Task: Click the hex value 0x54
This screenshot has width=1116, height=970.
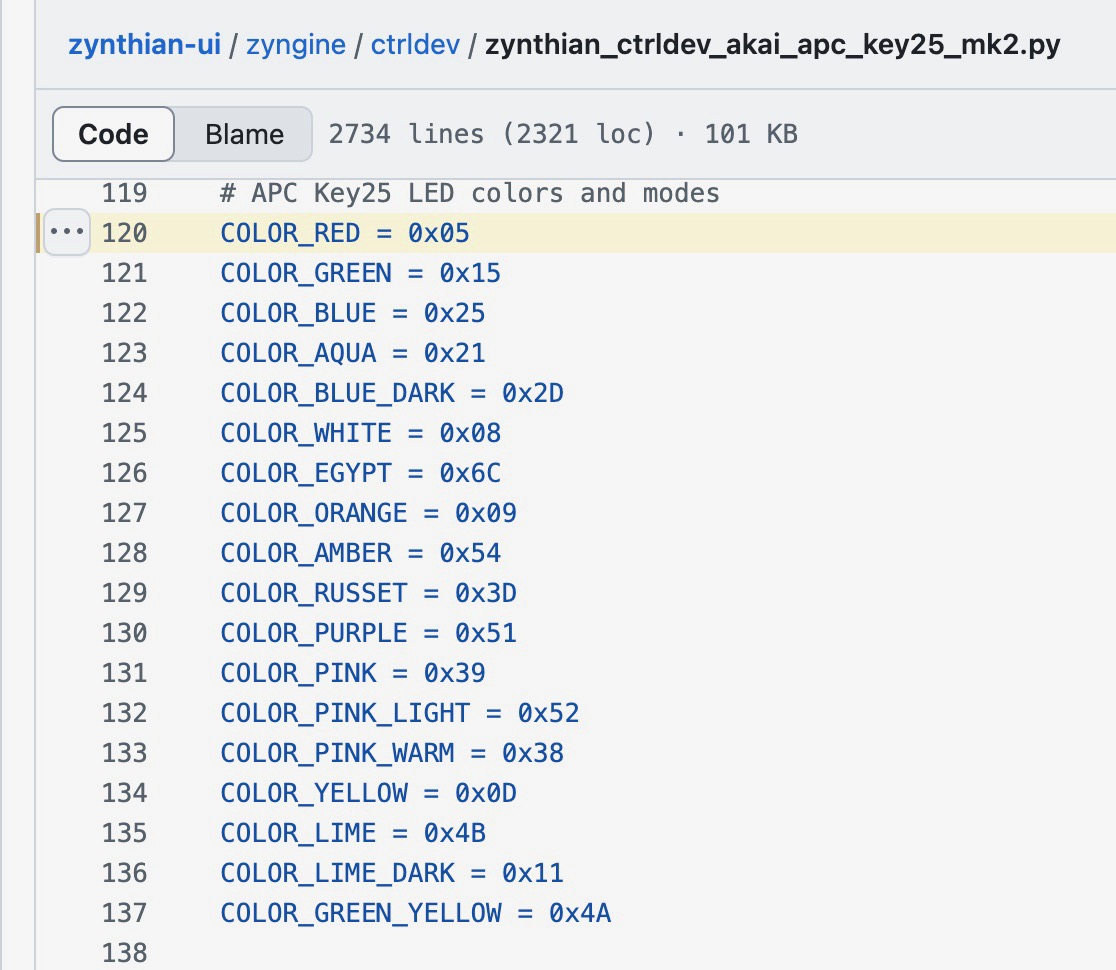Action: [470, 552]
